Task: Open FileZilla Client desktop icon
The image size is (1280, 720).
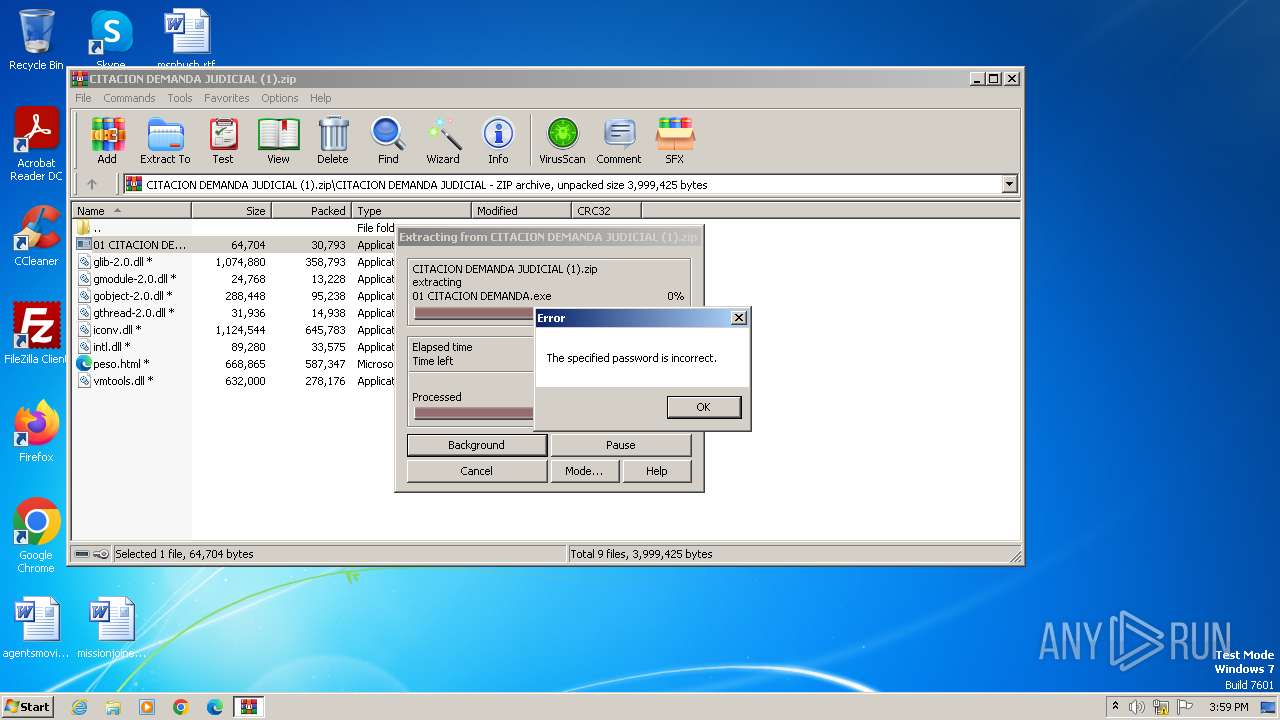Action: 36,334
